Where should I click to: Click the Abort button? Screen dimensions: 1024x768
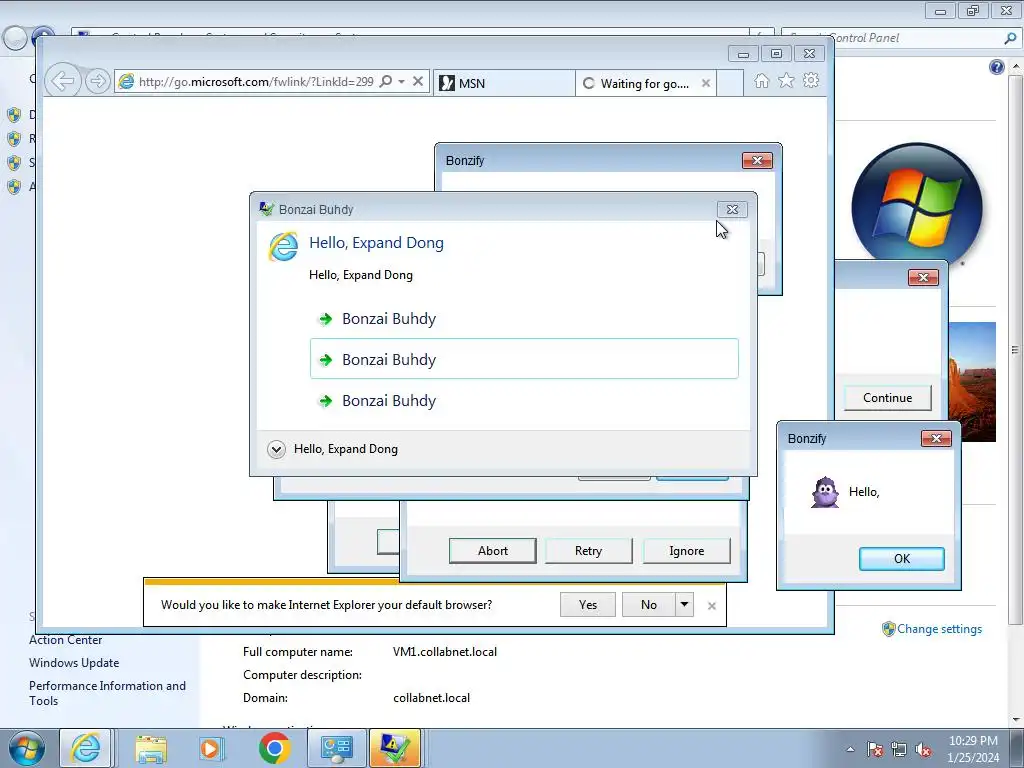492,551
